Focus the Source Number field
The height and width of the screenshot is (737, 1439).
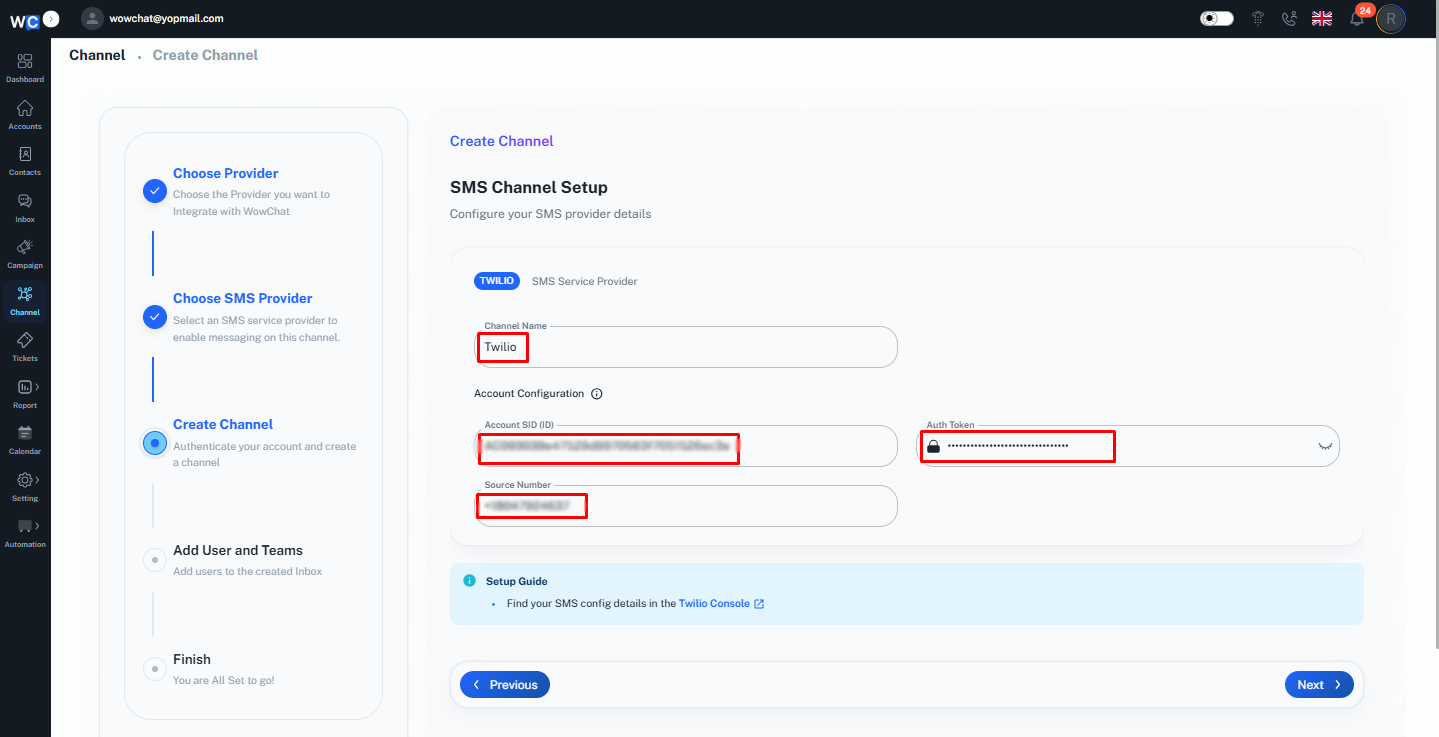point(686,506)
